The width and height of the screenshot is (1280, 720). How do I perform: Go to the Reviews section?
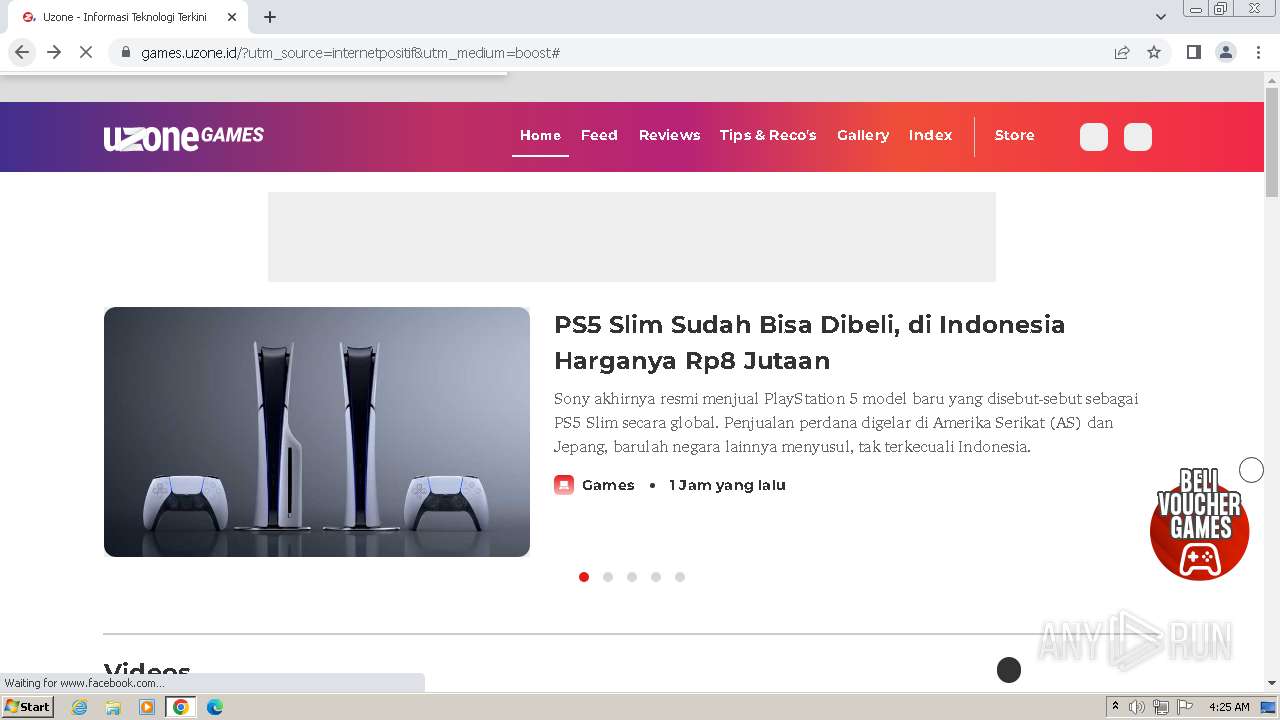tap(669, 135)
